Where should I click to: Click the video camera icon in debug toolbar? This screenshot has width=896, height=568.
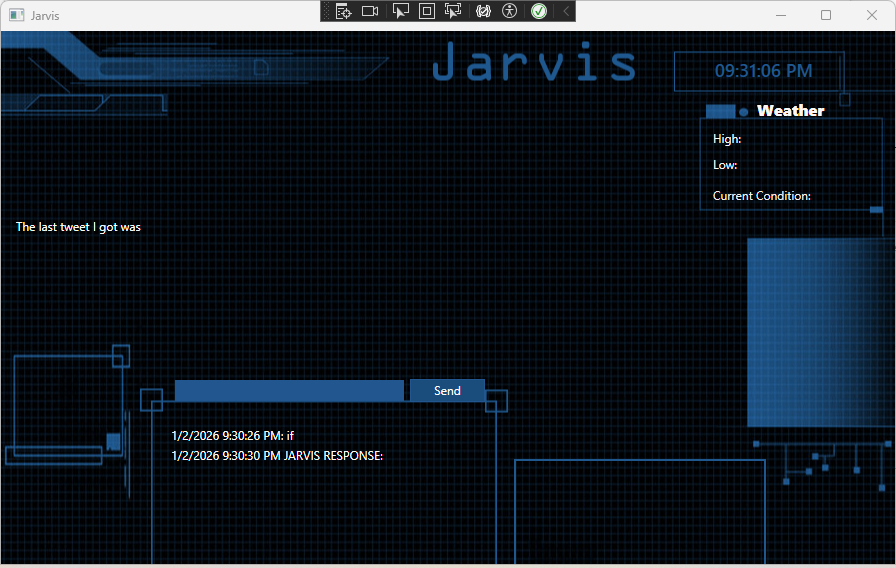pyautogui.click(x=370, y=11)
